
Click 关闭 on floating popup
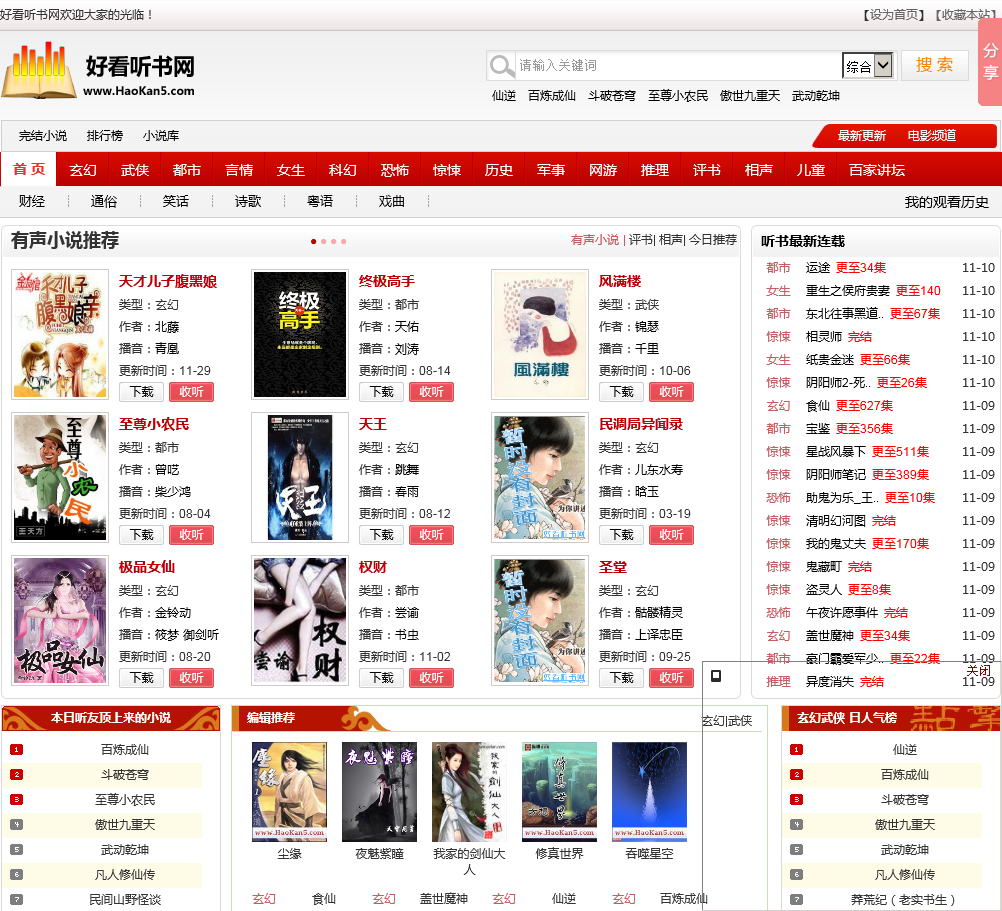point(978,670)
